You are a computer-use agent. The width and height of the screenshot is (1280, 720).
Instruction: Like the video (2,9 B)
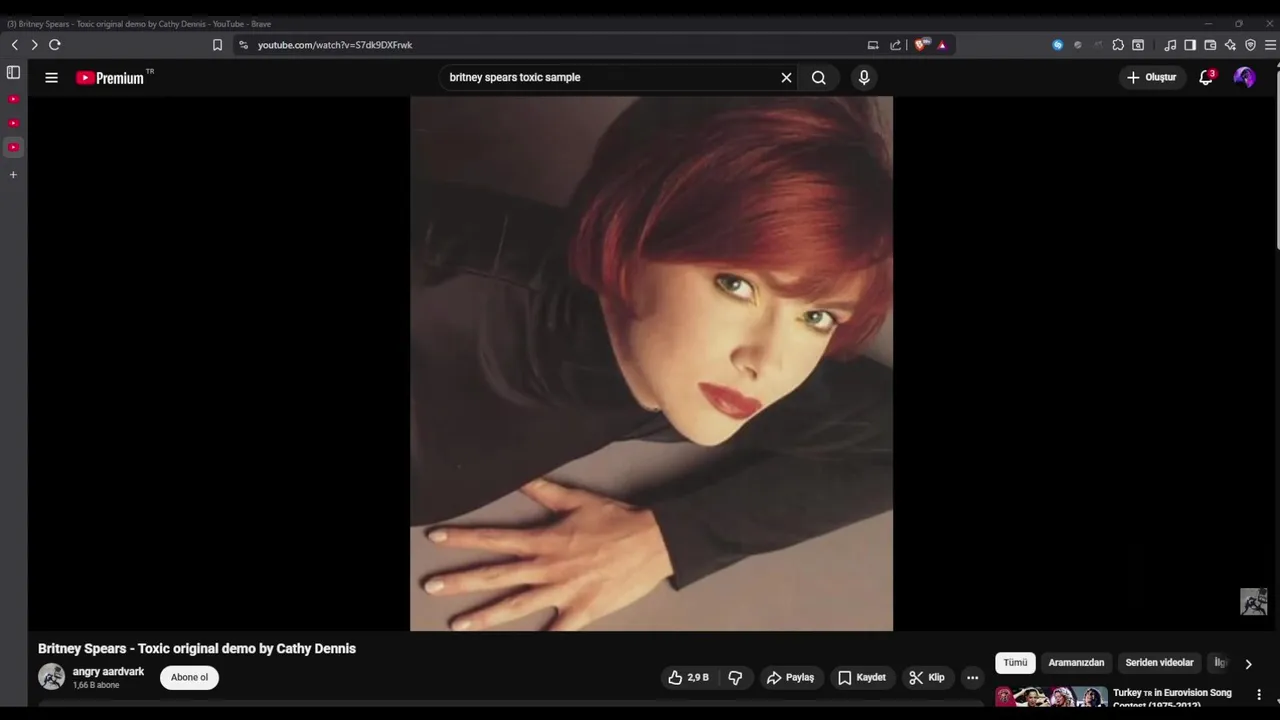coord(688,677)
